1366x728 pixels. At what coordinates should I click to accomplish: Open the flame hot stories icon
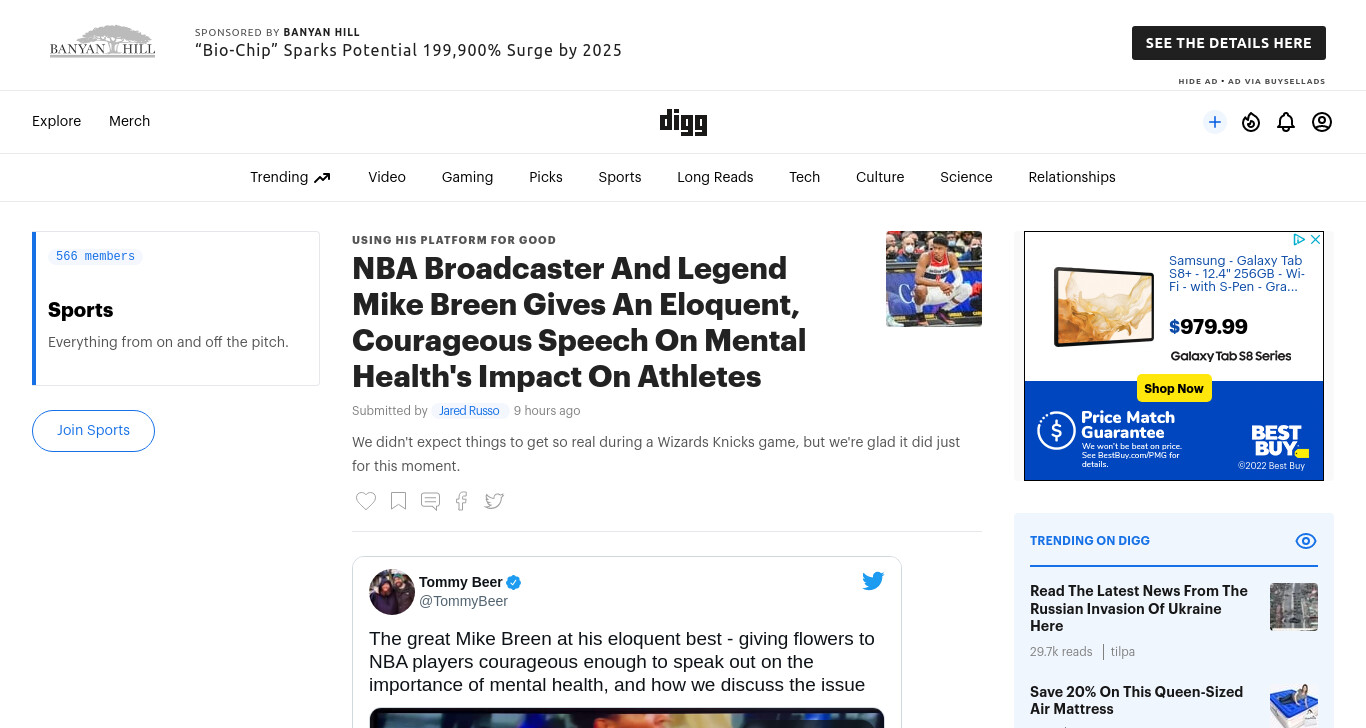(1251, 122)
